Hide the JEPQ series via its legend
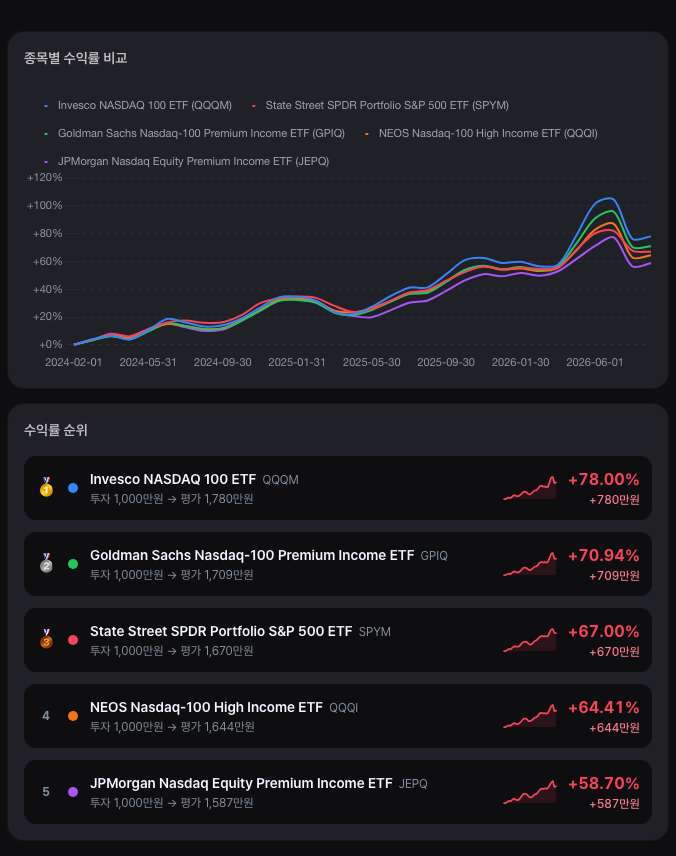Viewport: 676px width, 856px height. point(187,161)
